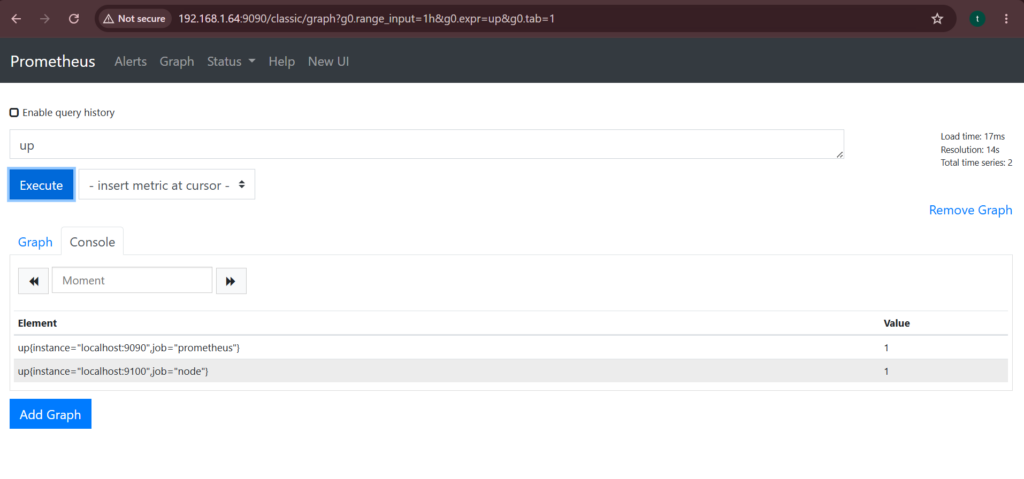This screenshot has width=1024, height=479.
Task: Click the value 1 in the prometheus row
Action: 886,348
